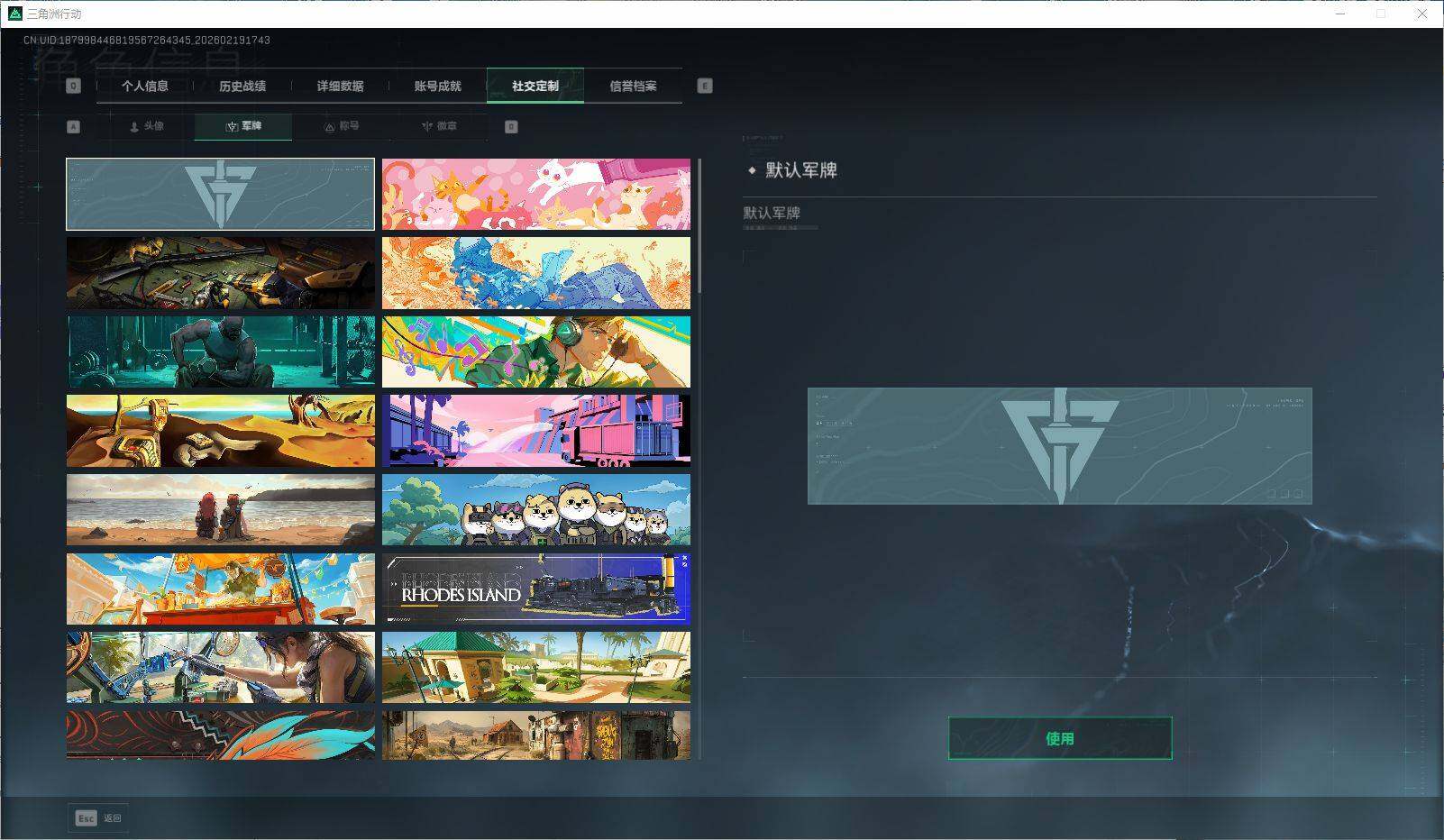View the 账号成就 tab

(437, 87)
